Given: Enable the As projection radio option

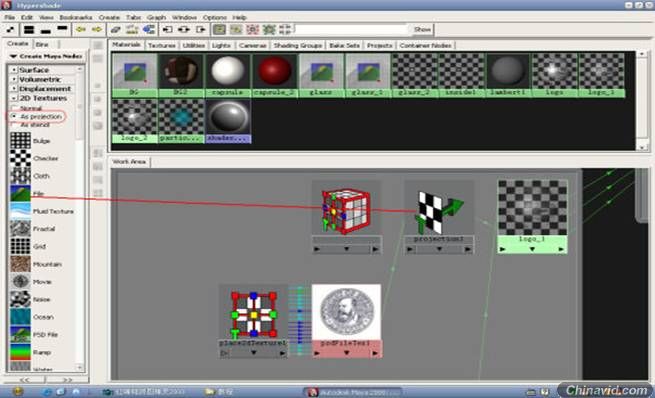Looking at the screenshot, I should [14, 116].
